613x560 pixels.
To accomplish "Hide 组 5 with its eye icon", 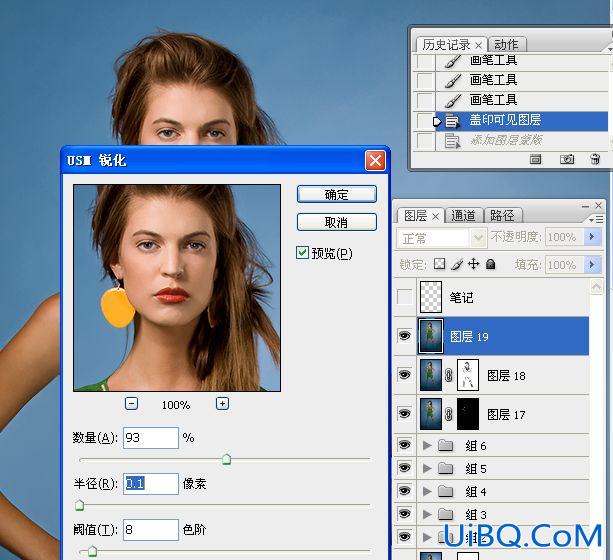I will [405, 467].
